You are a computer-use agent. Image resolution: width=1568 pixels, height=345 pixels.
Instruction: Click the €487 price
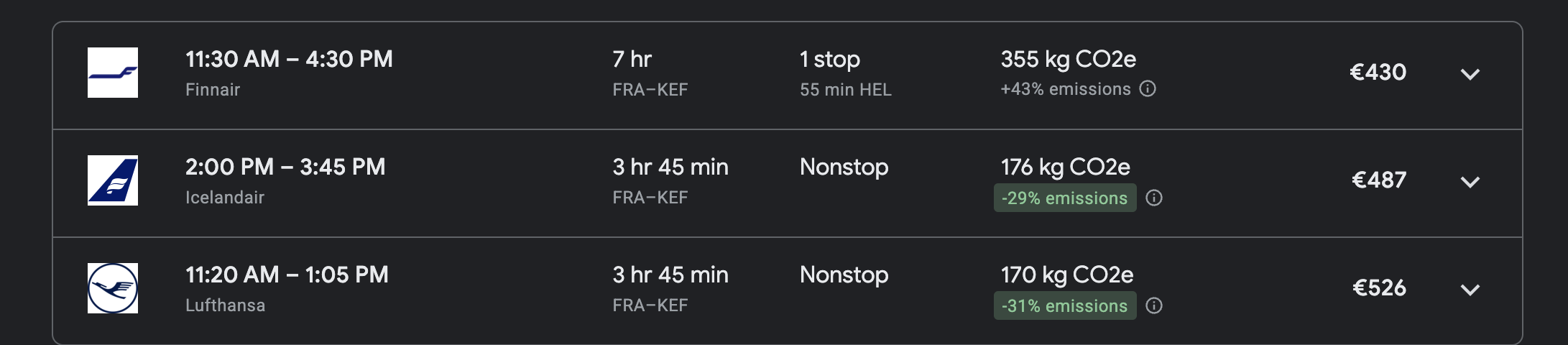click(1378, 180)
